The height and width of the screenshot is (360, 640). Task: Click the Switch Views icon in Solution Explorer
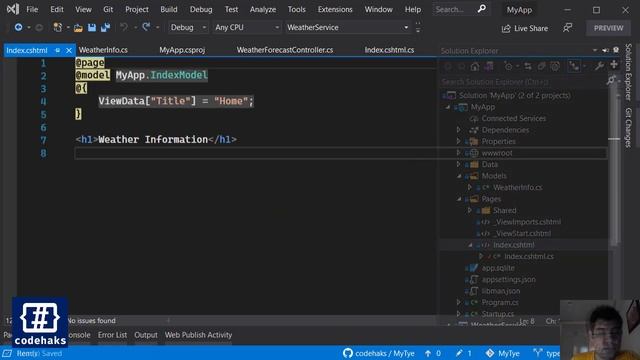(489, 66)
